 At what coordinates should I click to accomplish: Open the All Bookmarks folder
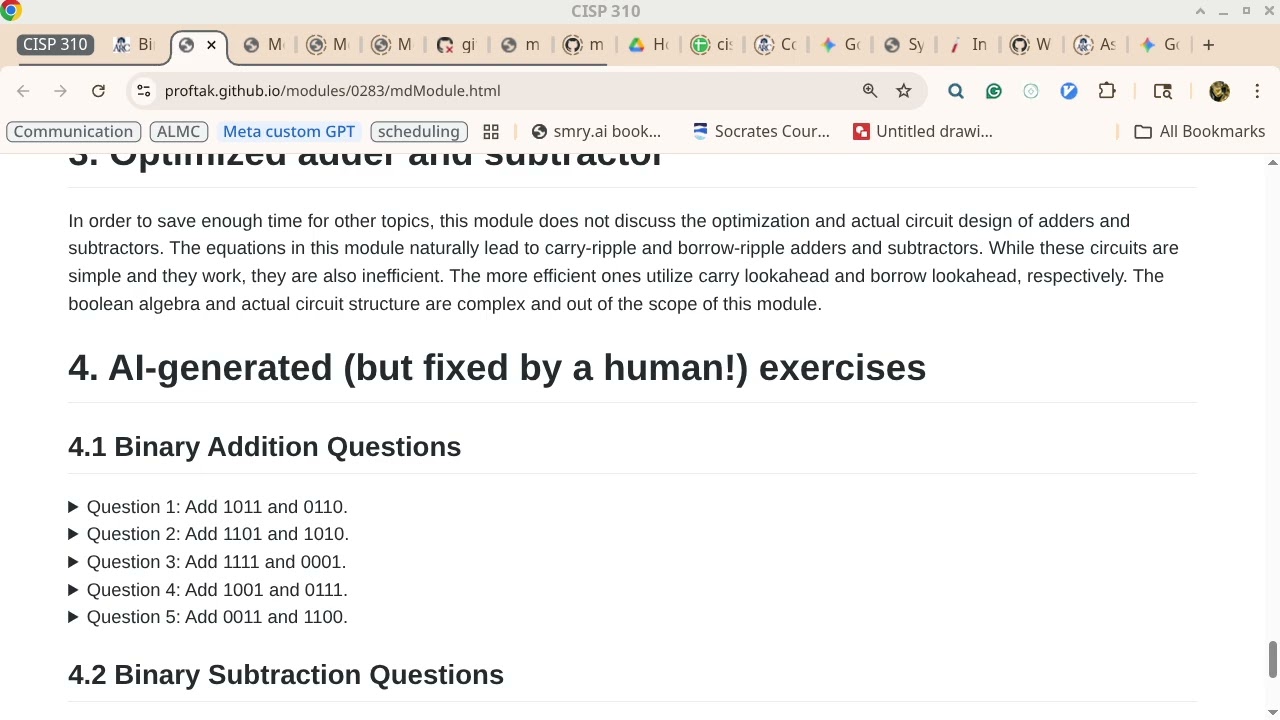tap(1200, 132)
